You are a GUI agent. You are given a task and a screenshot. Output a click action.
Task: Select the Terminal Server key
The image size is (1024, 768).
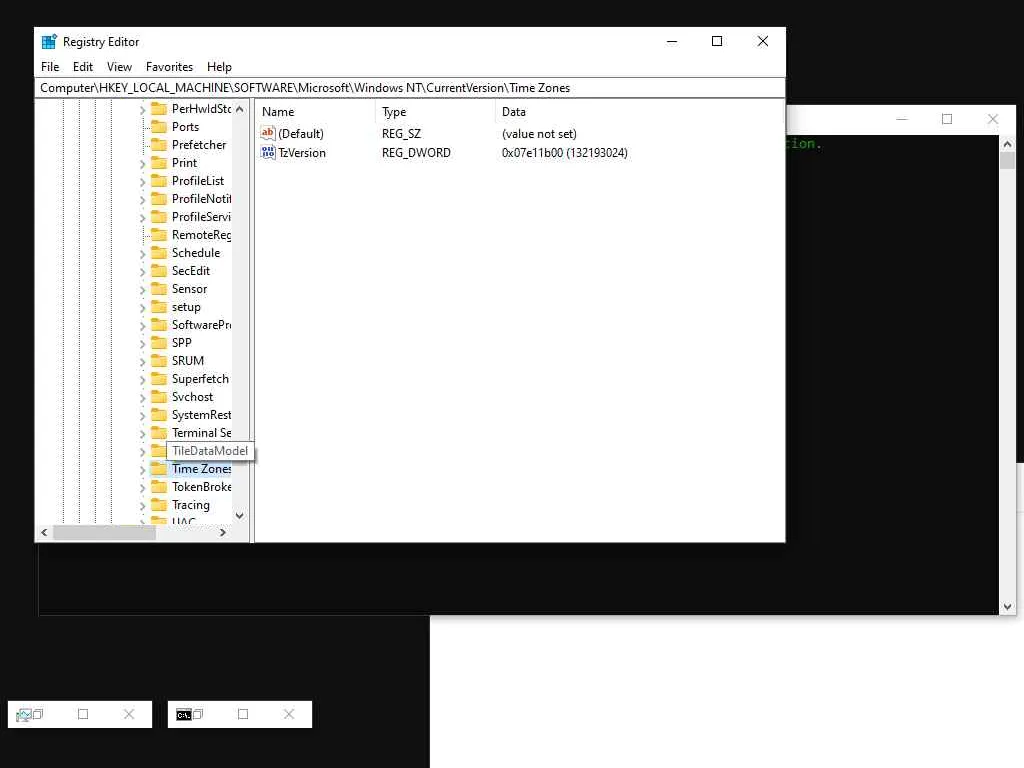[201, 433]
